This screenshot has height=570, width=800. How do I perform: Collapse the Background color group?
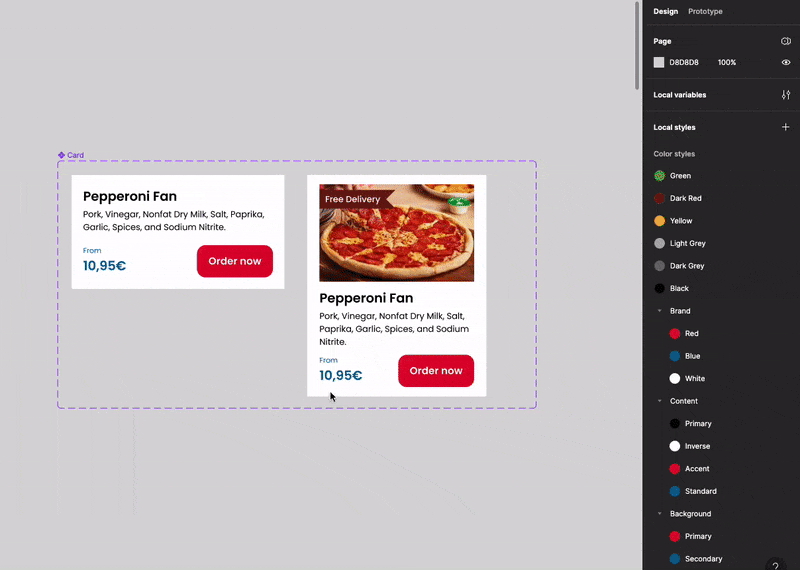(x=660, y=514)
